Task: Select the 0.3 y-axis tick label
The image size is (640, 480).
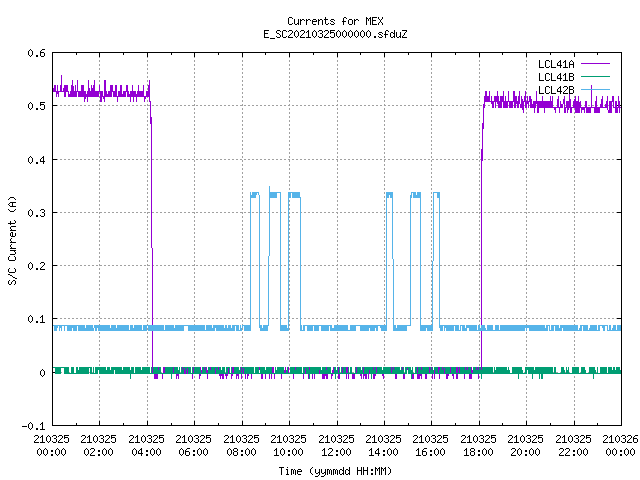Action: click(x=36, y=213)
